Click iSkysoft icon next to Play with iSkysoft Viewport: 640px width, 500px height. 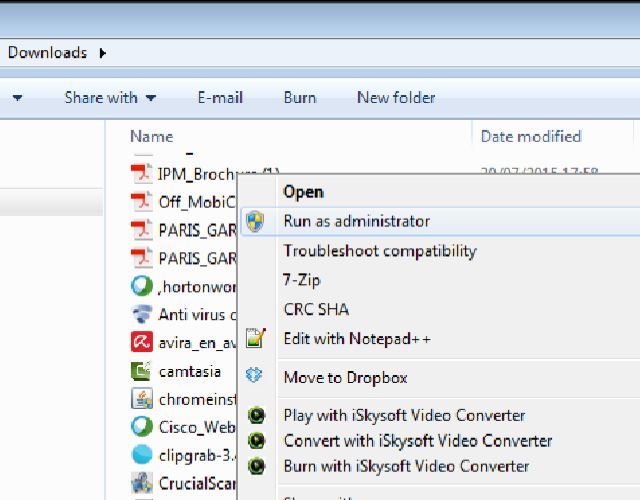256,416
